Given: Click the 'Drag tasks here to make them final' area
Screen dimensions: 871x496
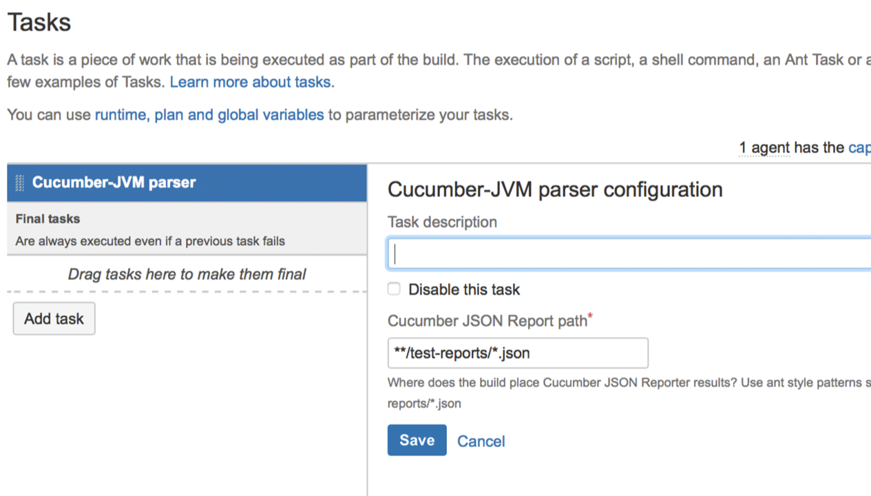Looking at the screenshot, I should [187, 274].
